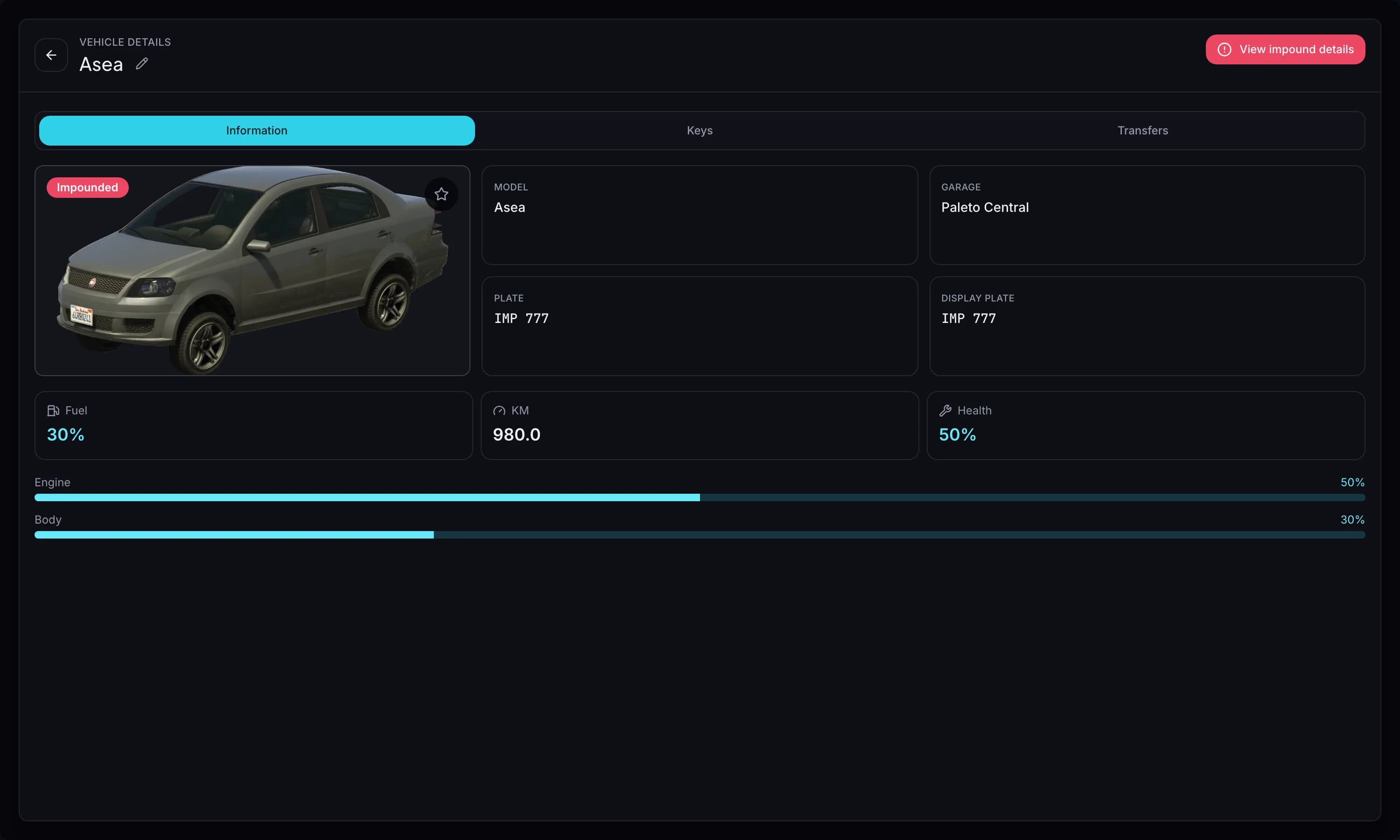1400x840 pixels.
Task: Open View impound details
Action: point(1285,49)
